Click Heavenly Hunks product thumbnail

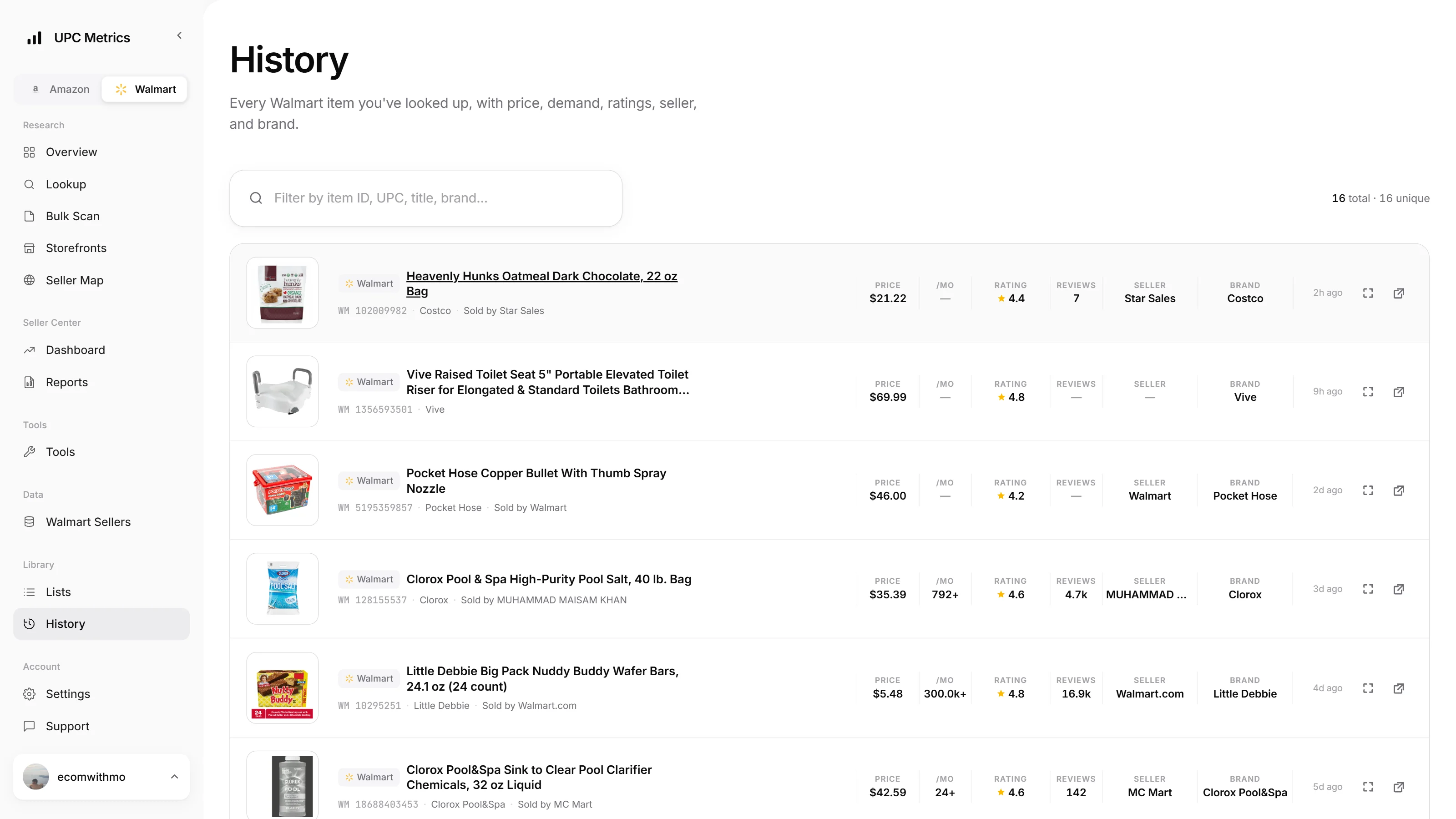tap(282, 293)
